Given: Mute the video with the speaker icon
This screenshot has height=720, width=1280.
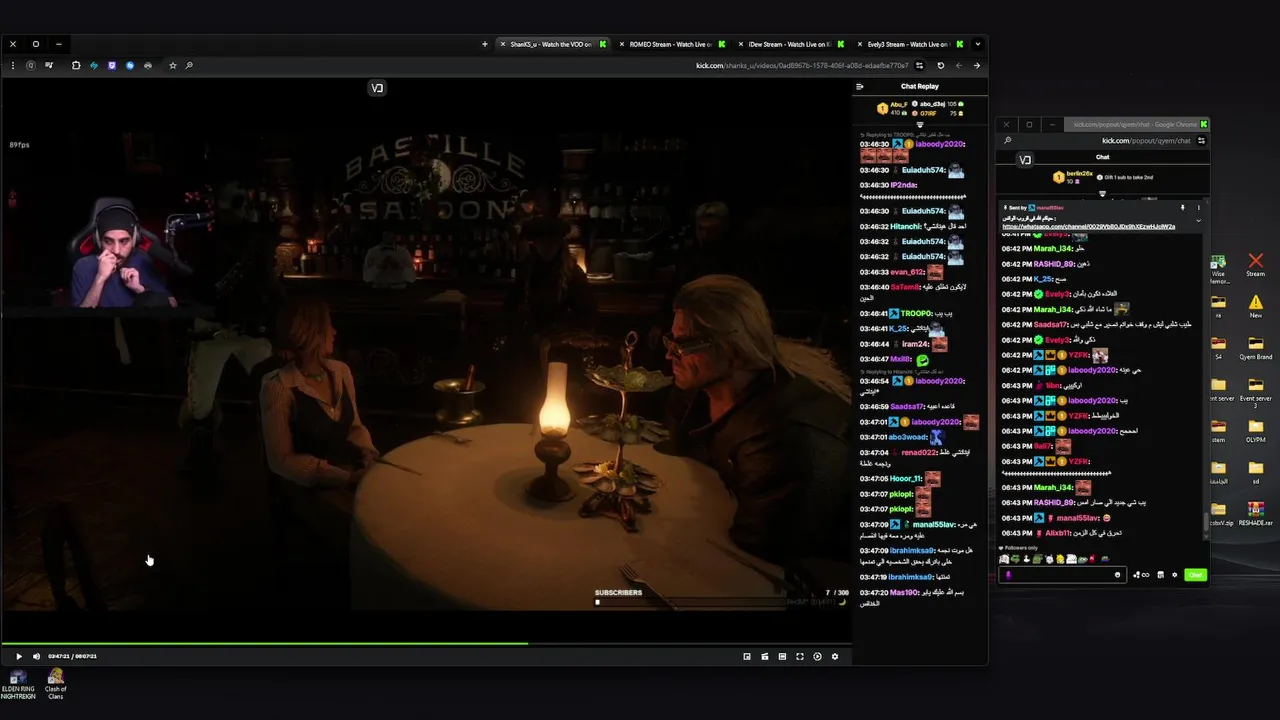Looking at the screenshot, I should (37, 656).
